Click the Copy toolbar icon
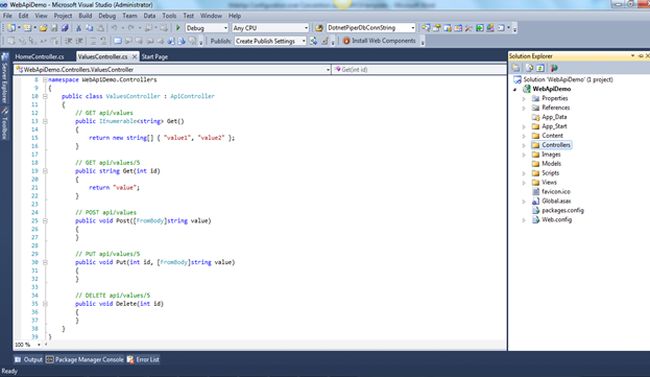The image size is (650, 377). [89, 28]
